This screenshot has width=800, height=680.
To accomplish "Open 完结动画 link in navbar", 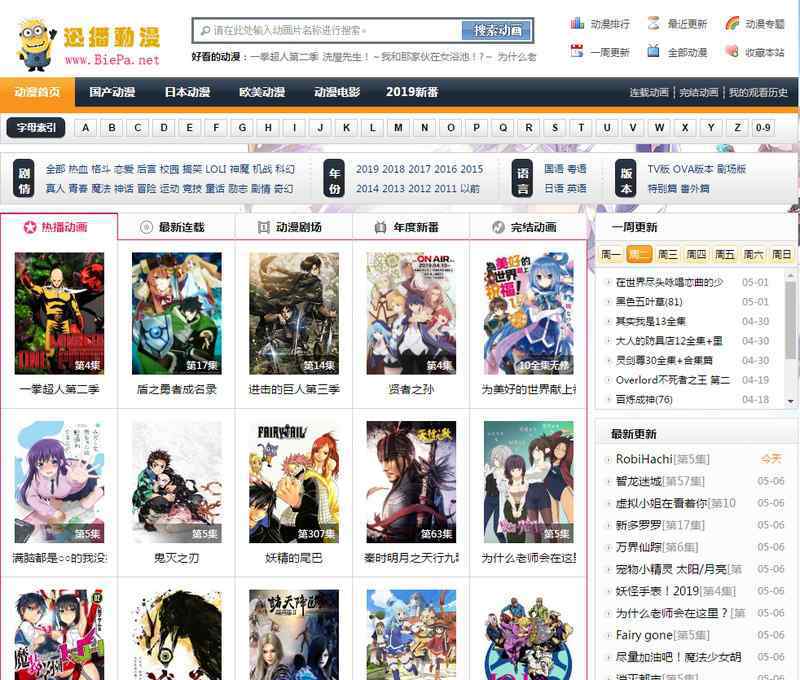I will pos(698,92).
